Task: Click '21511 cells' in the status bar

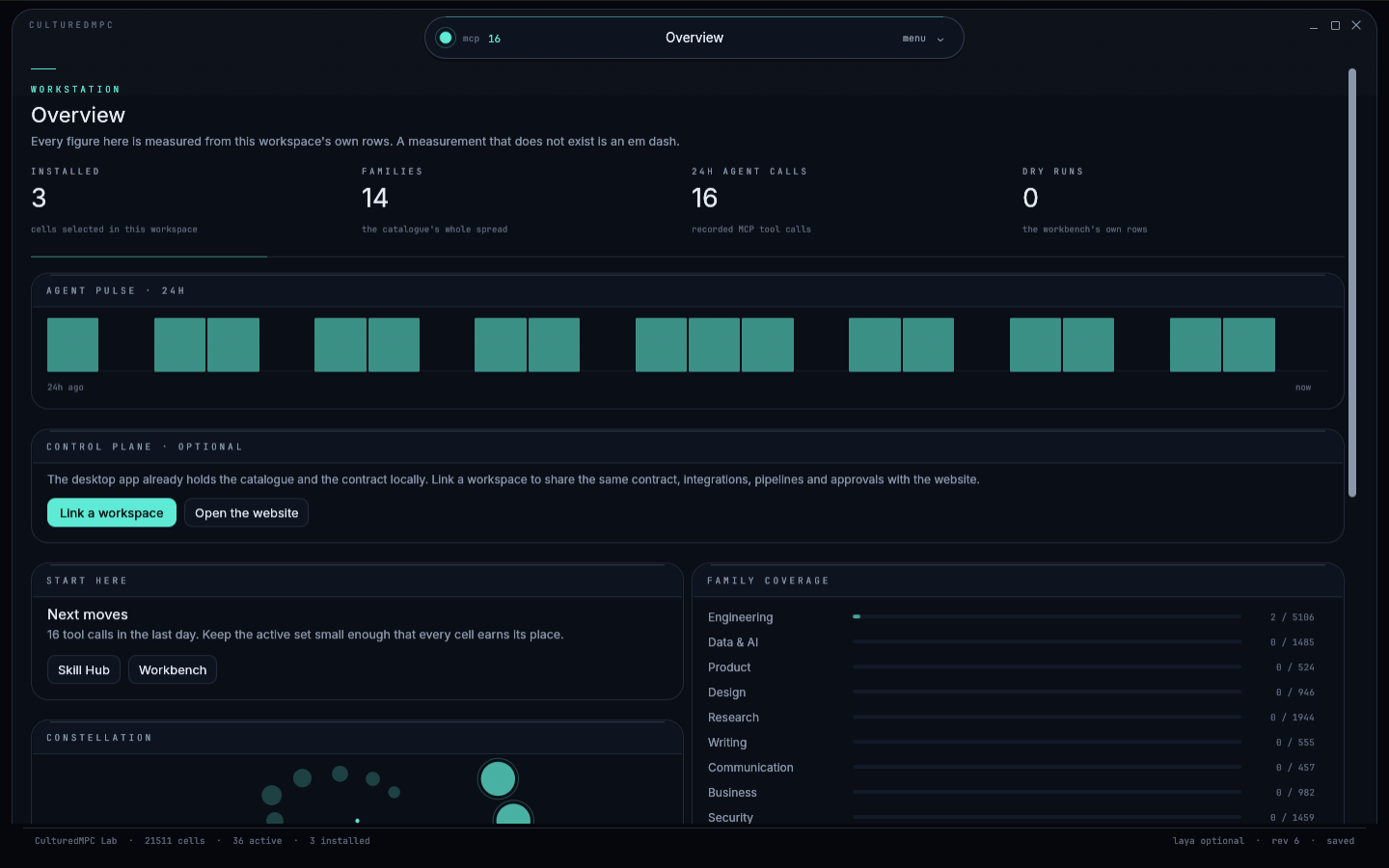Action: coord(175,841)
